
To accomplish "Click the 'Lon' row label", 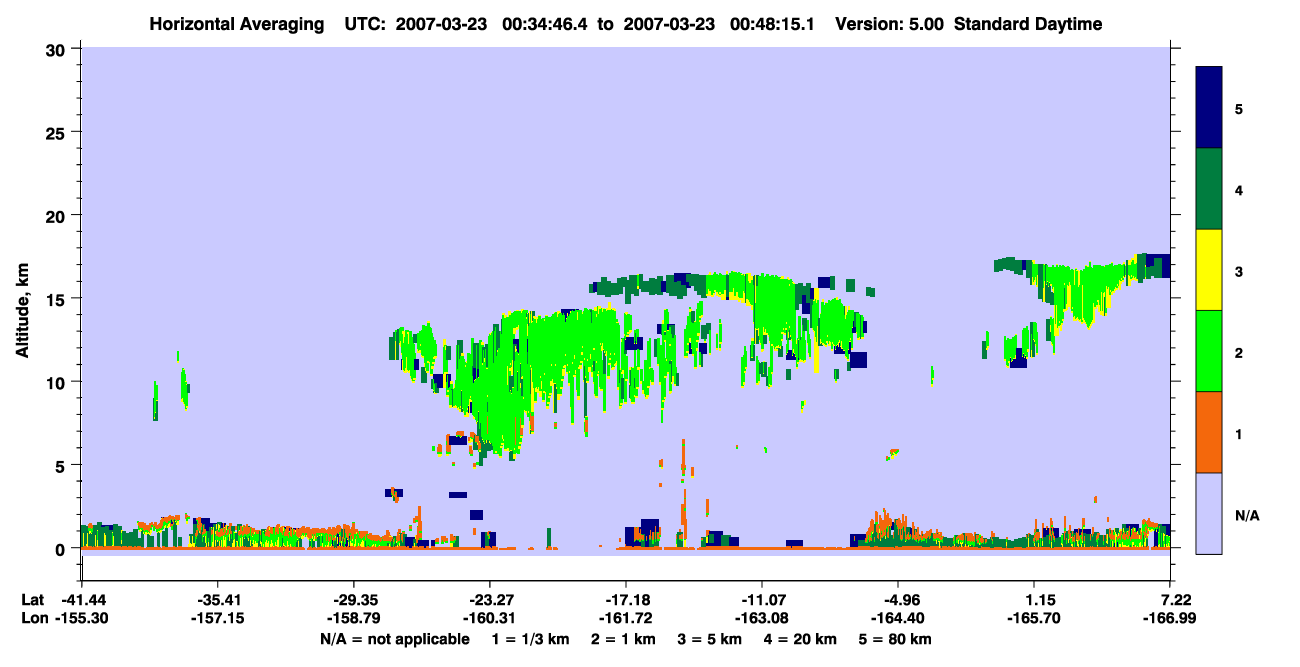I will click(33, 619).
